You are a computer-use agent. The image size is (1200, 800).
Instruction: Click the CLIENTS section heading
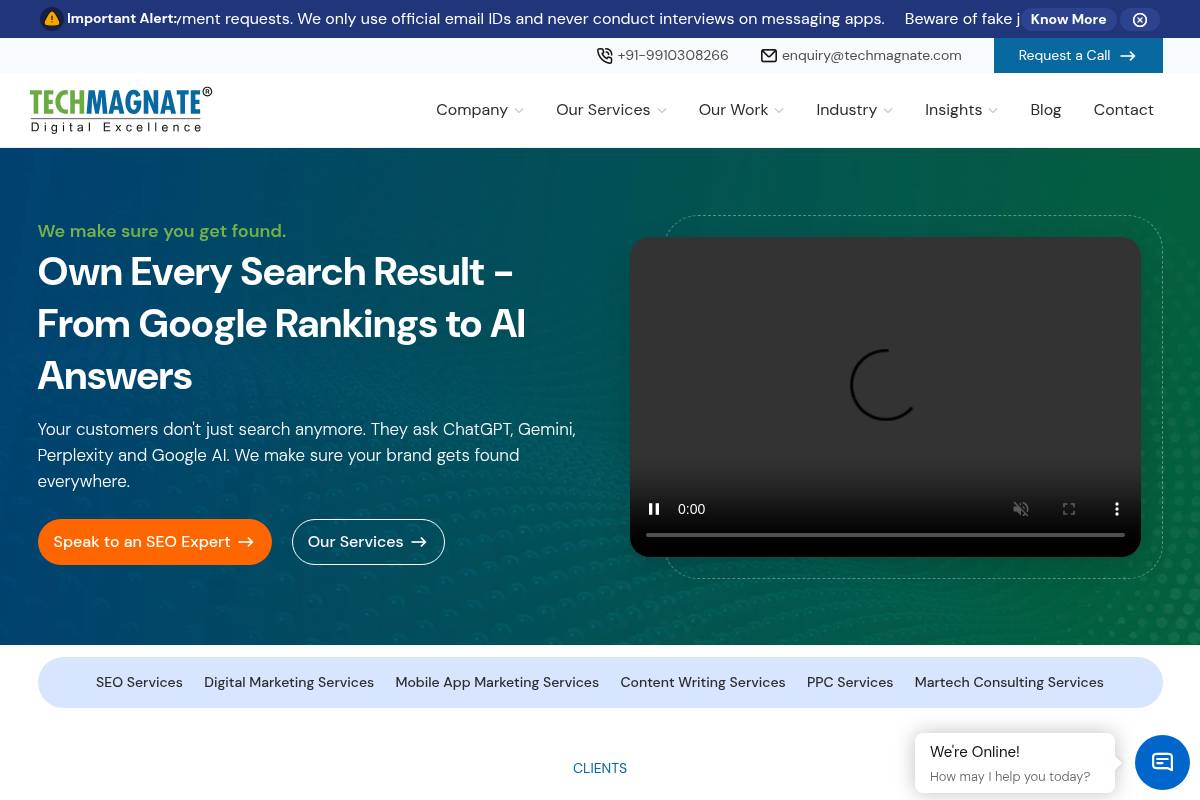tap(600, 768)
